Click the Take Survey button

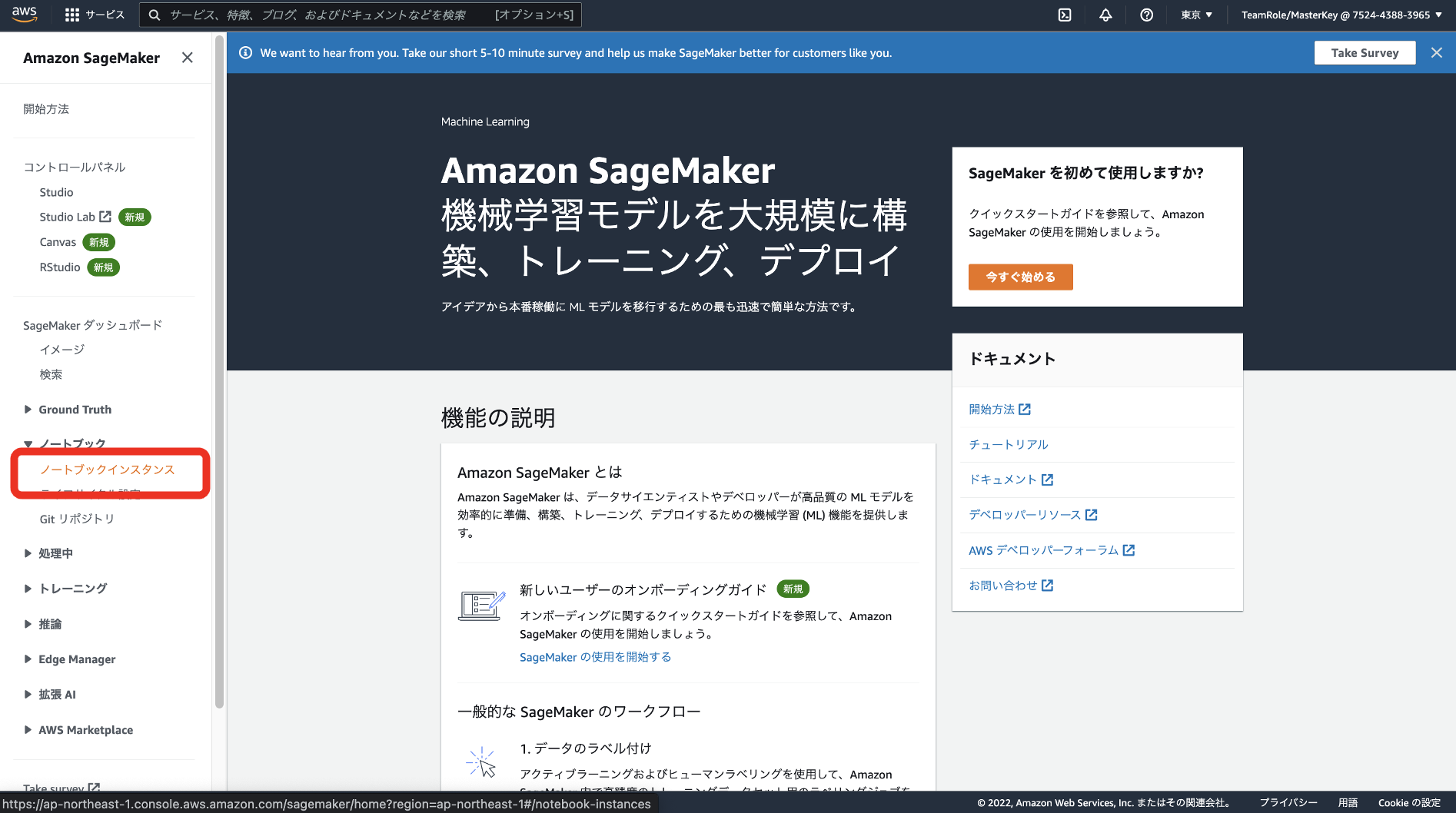click(x=1365, y=52)
